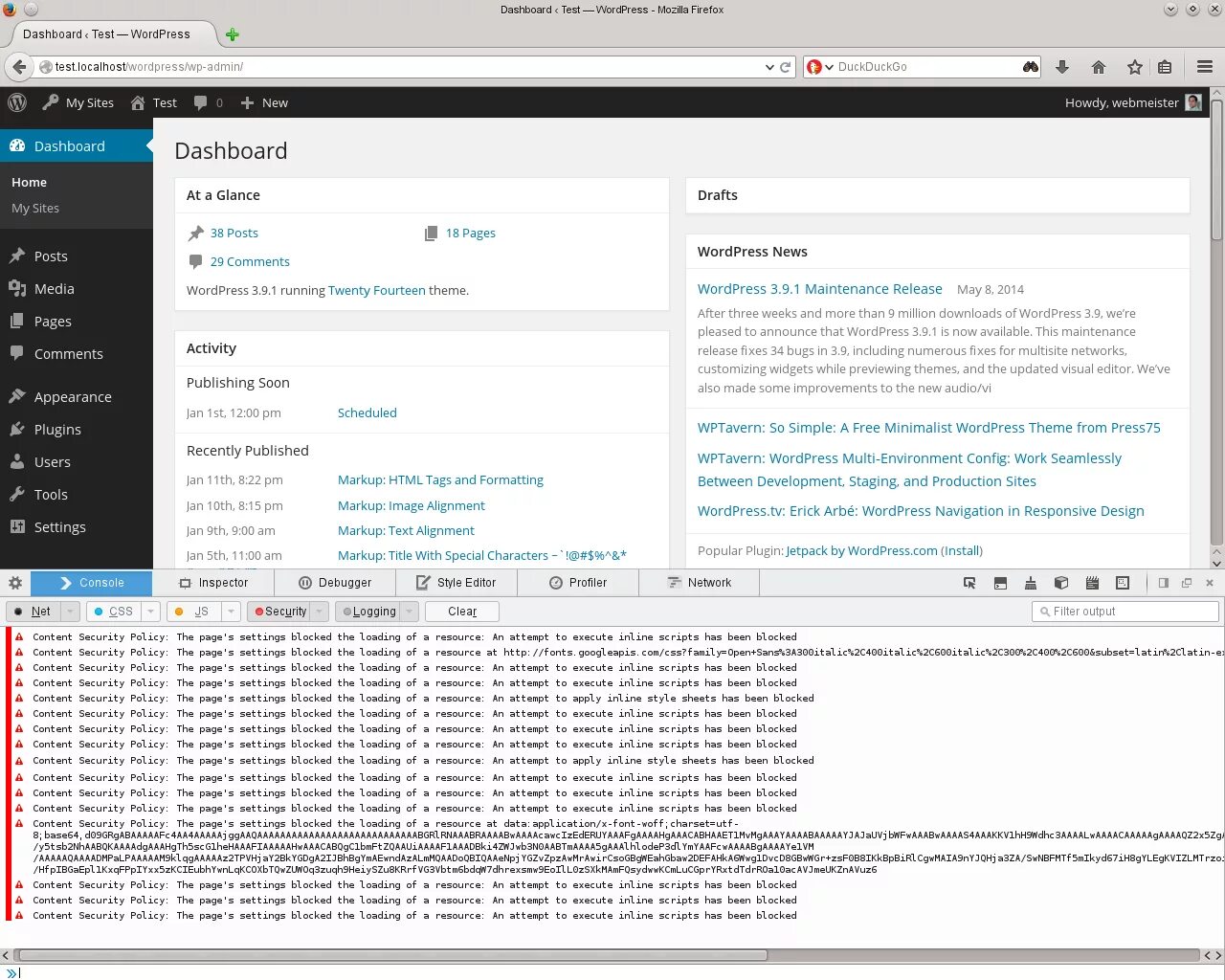This screenshot has width=1225, height=980.
Task: Click the 29 Comments link
Action: [x=250, y=261]
